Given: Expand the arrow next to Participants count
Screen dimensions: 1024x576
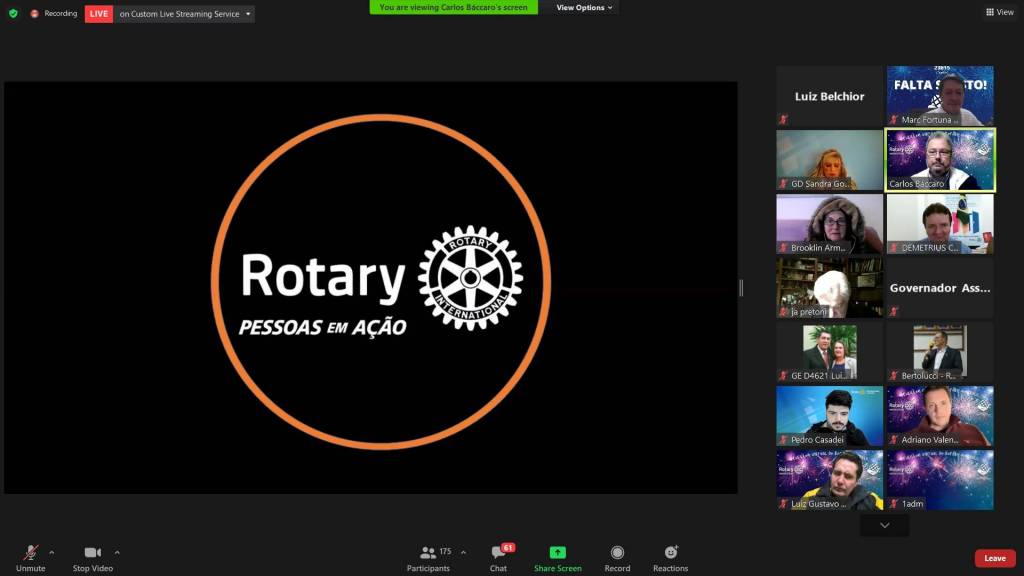Looking at the screenshot, I should 463,552.
